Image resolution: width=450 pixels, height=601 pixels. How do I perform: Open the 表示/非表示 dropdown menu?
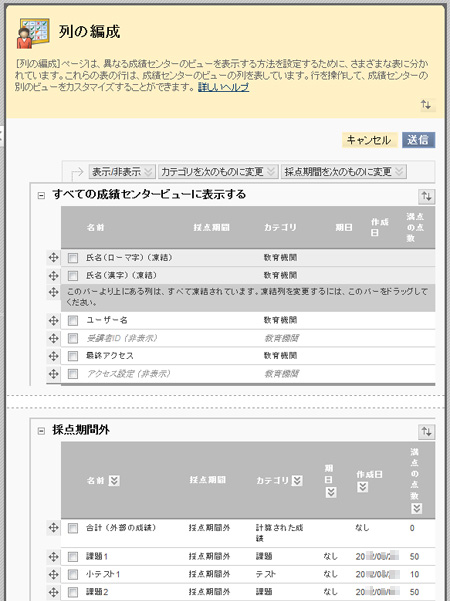tap(122, 171)
